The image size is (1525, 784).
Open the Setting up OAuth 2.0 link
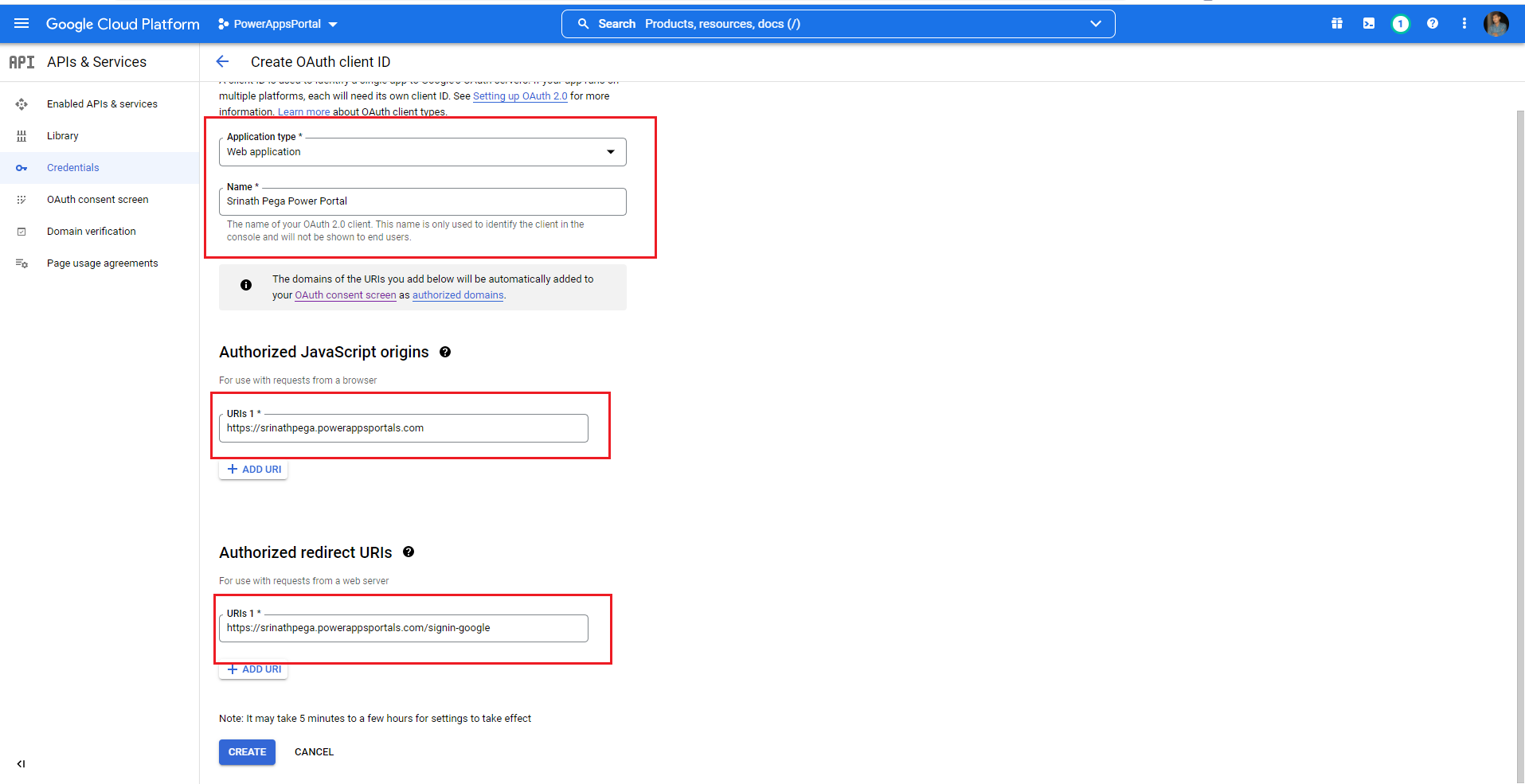520,96
